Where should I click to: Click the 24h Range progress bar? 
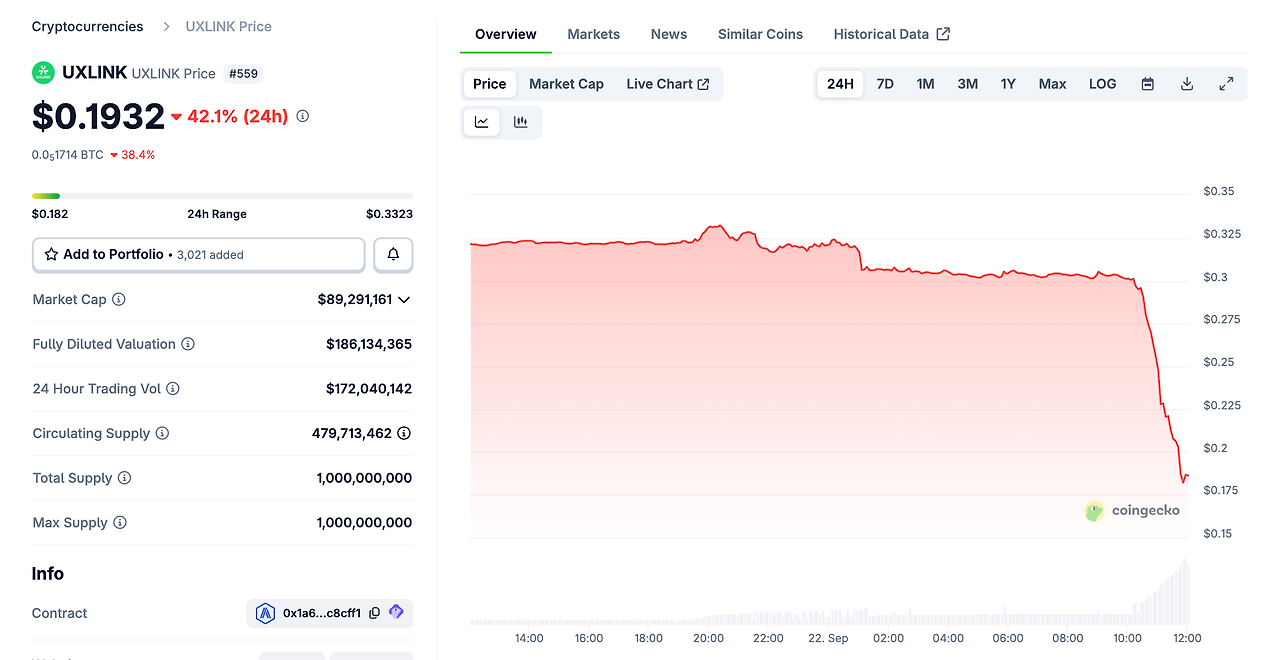tap(222, 196)
